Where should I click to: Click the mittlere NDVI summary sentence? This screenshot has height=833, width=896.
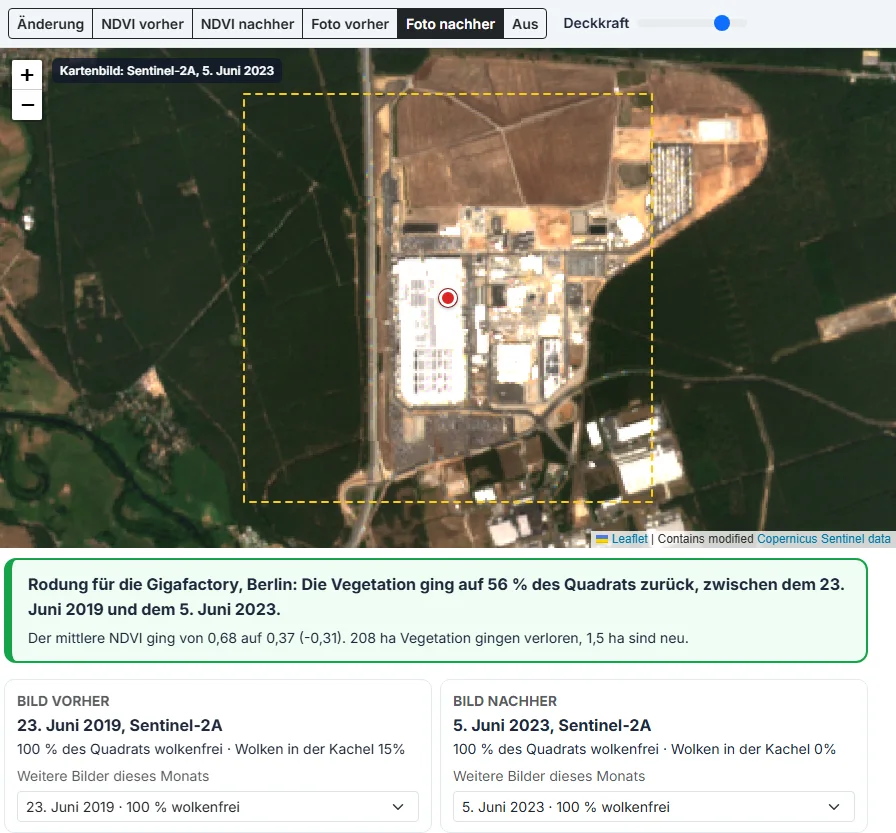[x=358, y=638]
